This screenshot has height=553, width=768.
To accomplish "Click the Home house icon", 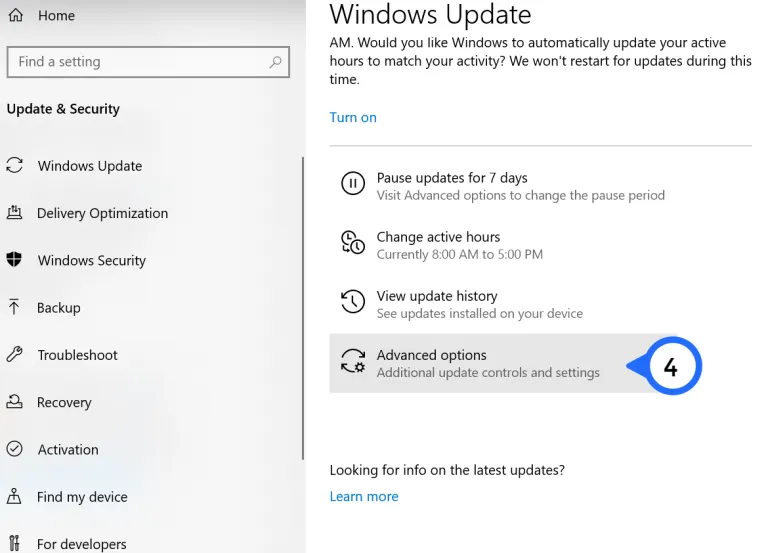I will coord(16,15).
